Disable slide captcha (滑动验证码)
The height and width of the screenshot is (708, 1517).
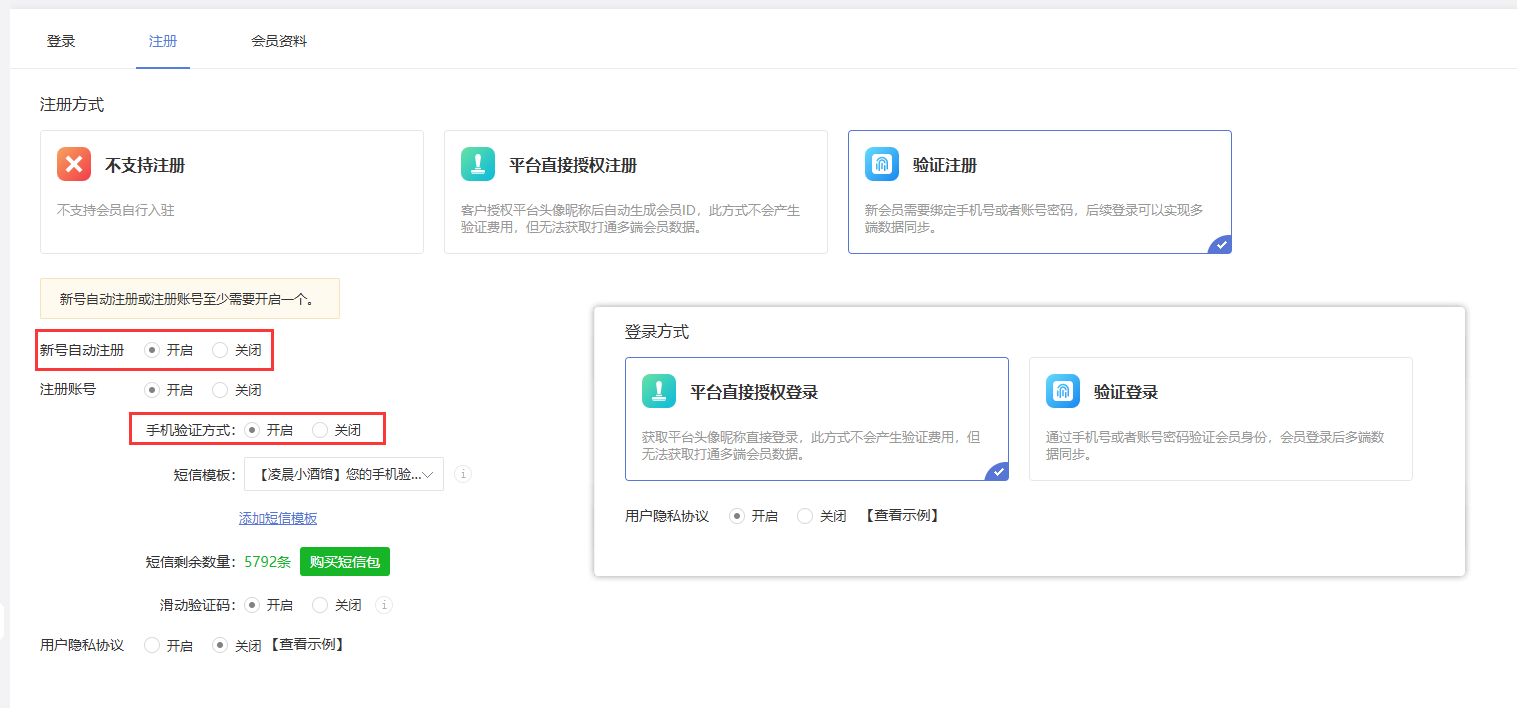pyautogui.click(x=320, y=605)
